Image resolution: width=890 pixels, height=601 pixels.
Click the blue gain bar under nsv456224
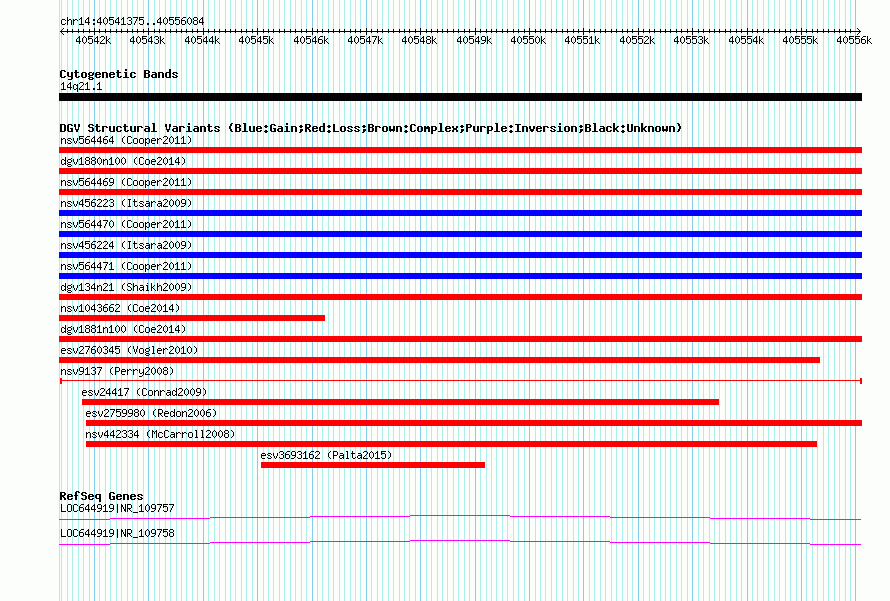(x=460, y=255)
